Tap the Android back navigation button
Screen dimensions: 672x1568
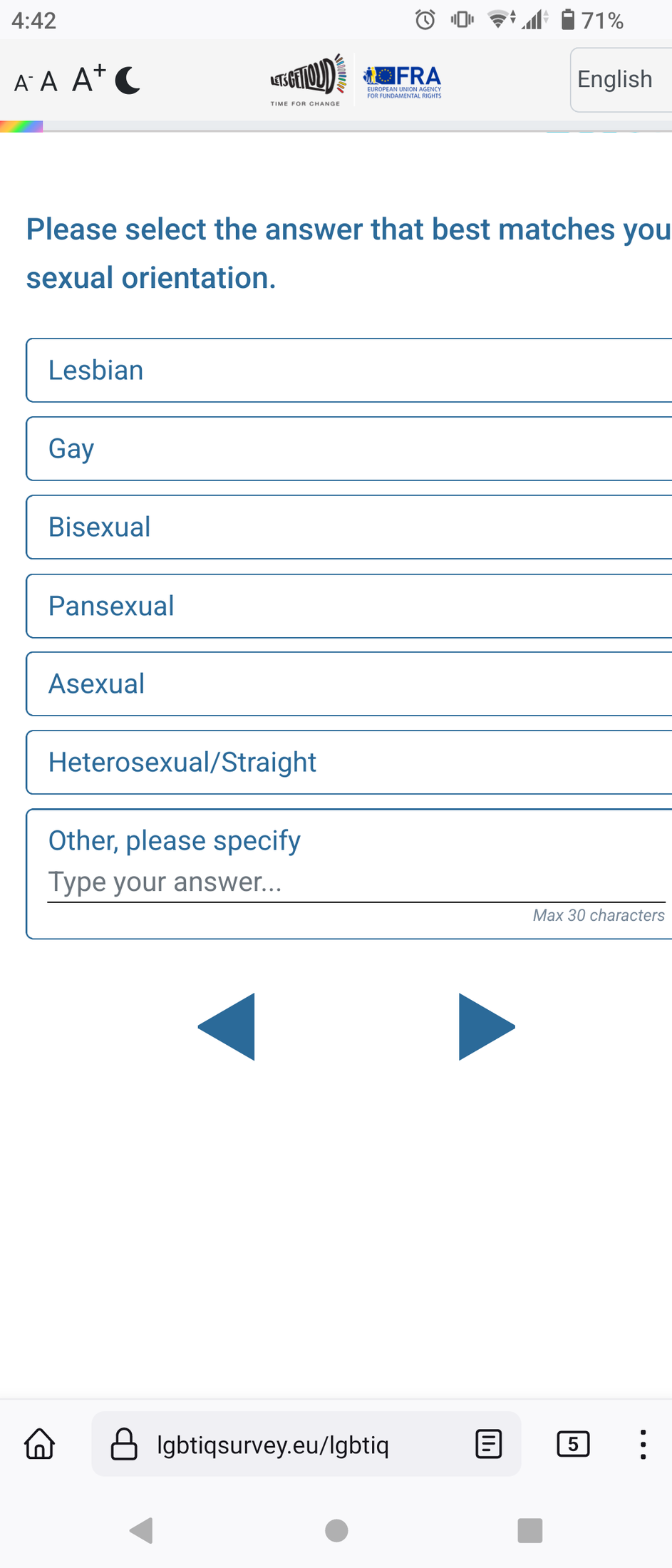pyautogui.click(x=141, y=1530)
